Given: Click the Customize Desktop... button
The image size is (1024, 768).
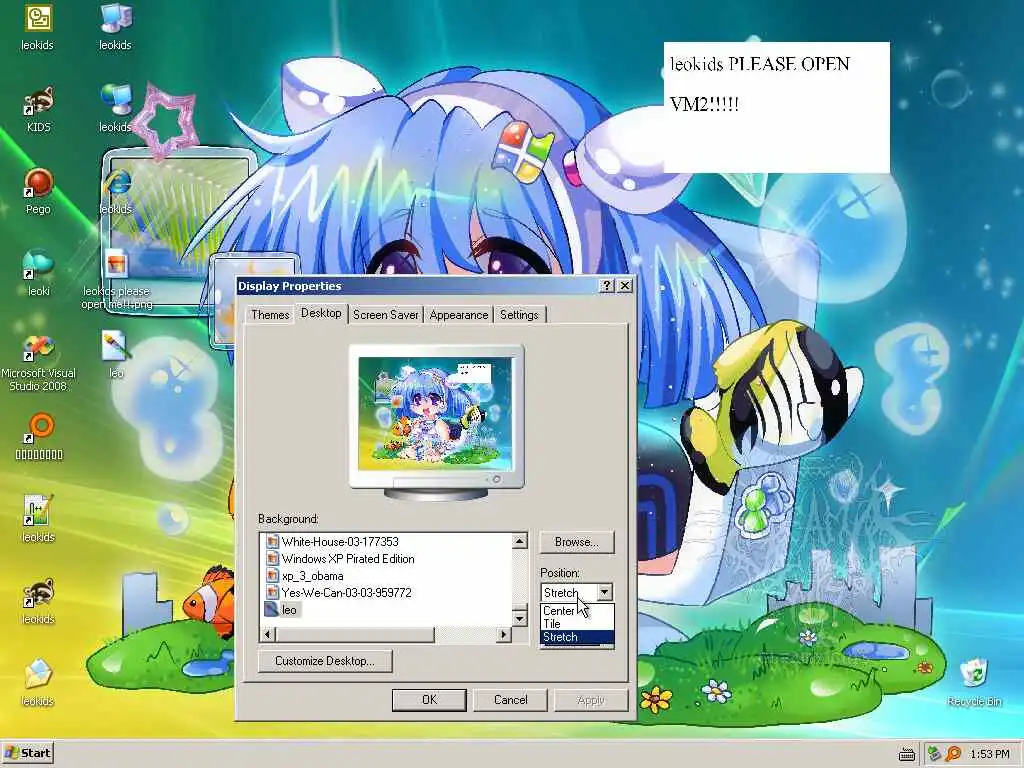Looking at the screenshot, I should [325, 661].
